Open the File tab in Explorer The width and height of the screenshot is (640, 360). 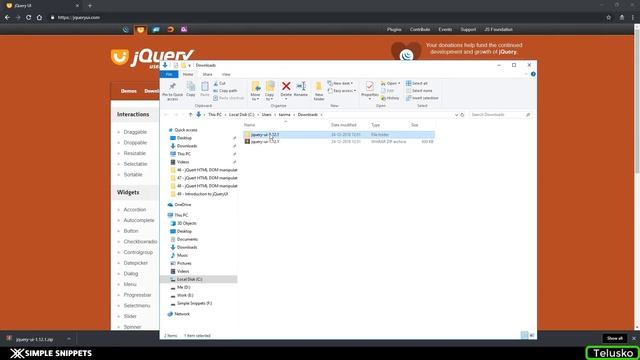tap(169, 74)
